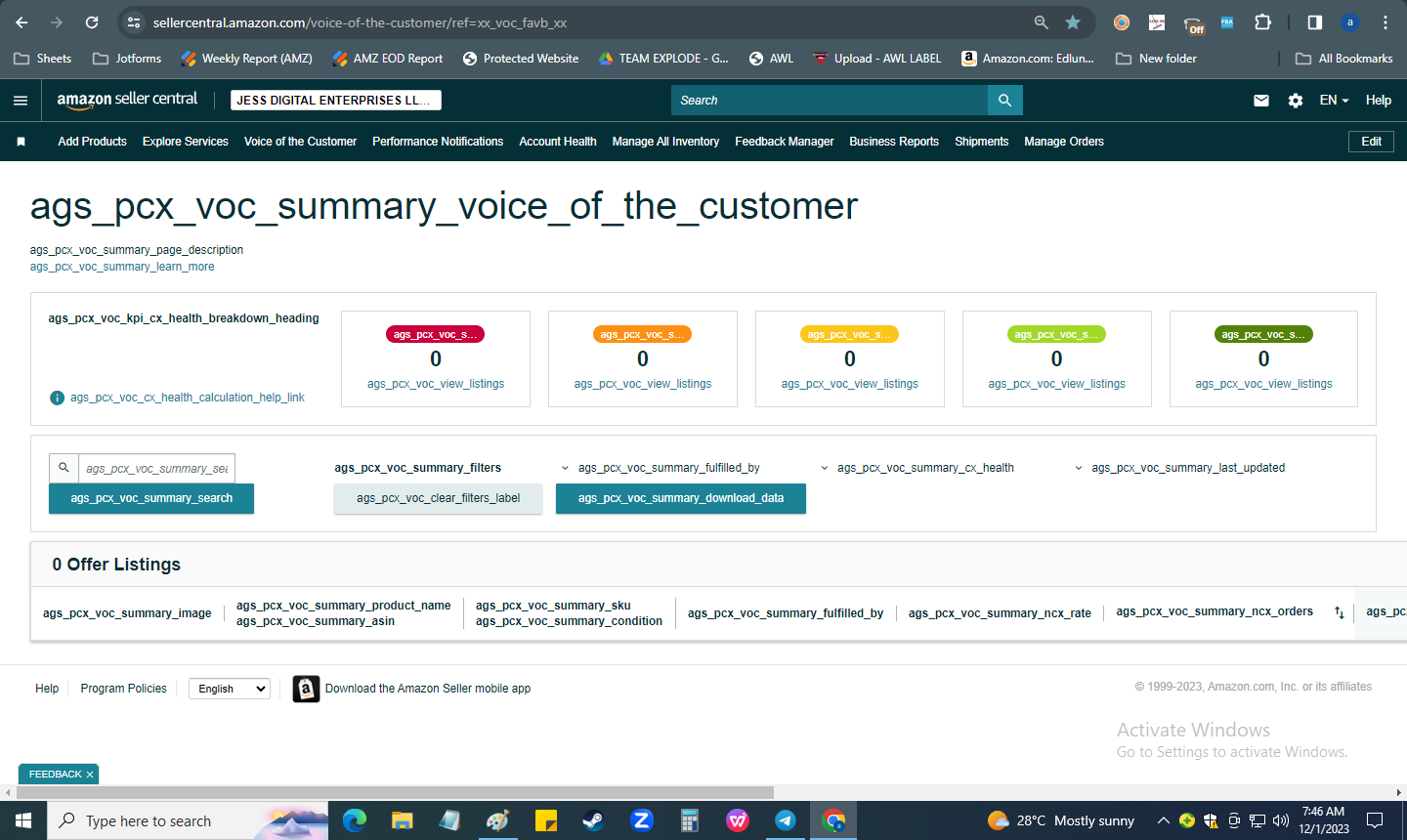Open the Seller Central mail messages icon

[1261, 101]
